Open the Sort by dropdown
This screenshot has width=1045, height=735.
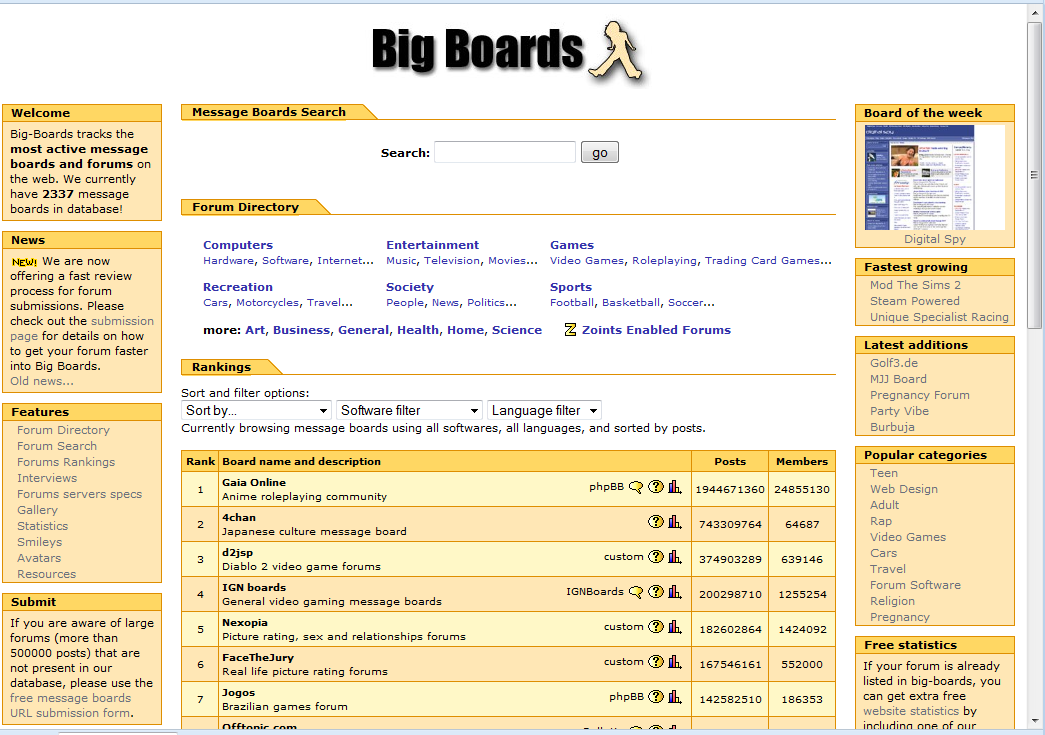click(256, 410)
